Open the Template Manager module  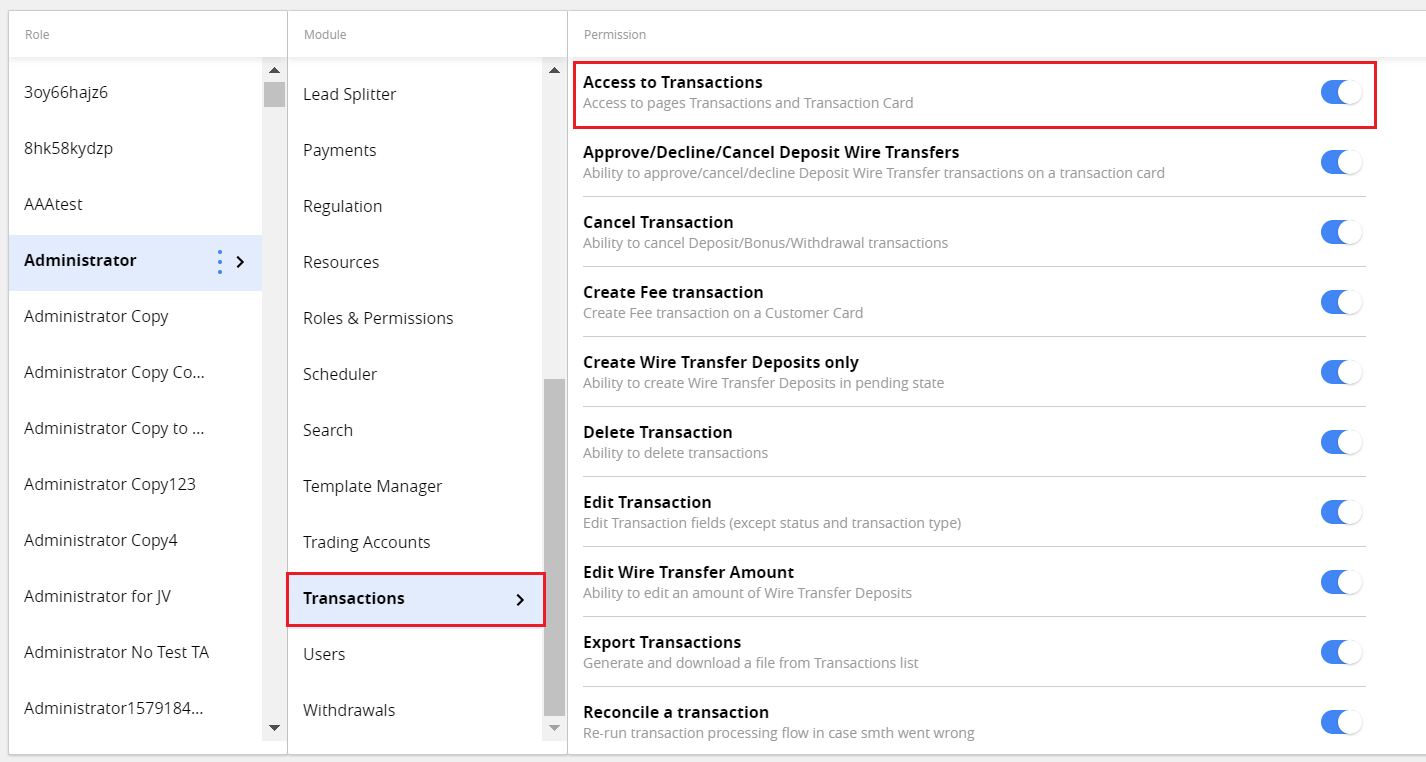click(x=373, y=486)
